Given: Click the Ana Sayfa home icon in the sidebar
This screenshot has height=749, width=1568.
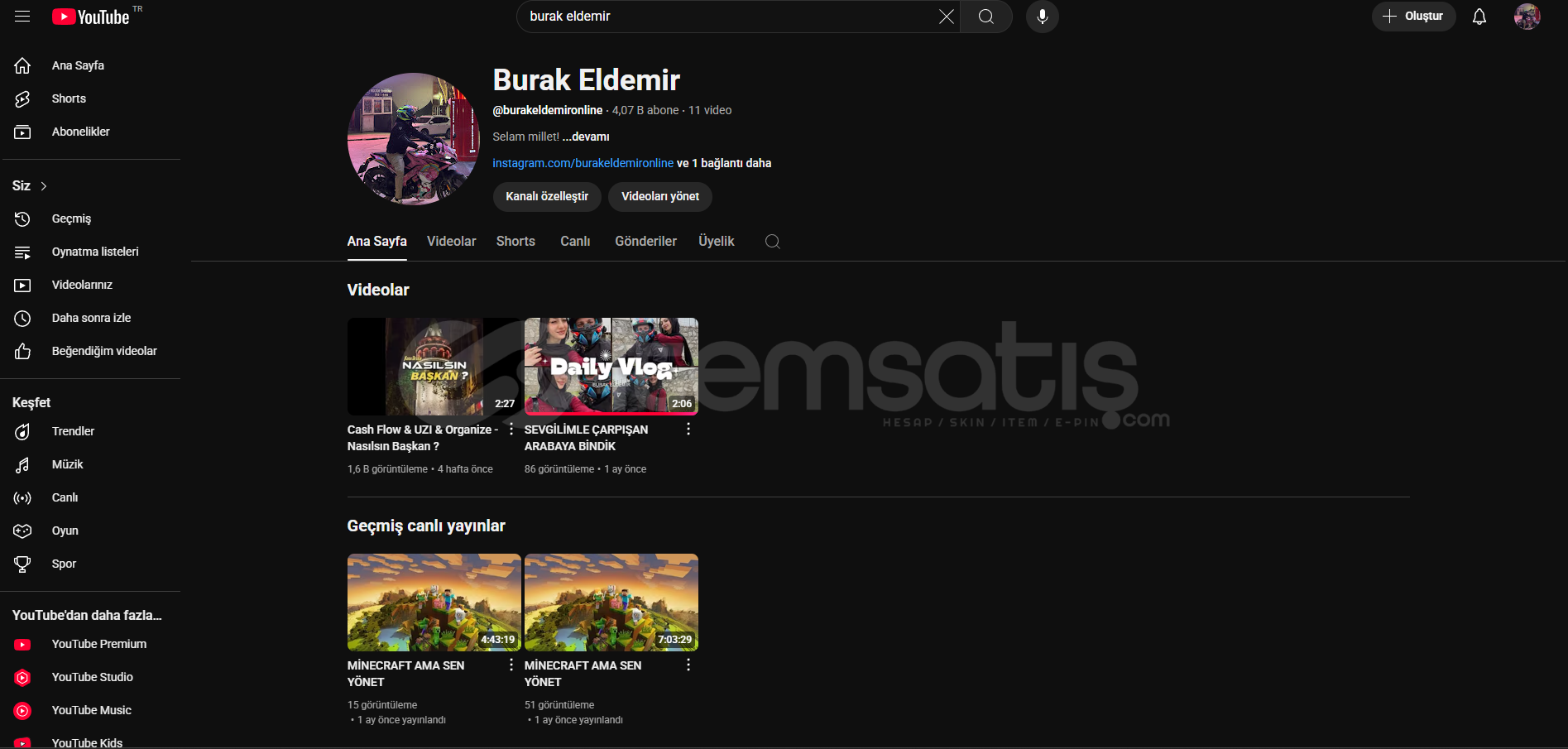Looking at the screenshot, I should click(x=22, y=65).
